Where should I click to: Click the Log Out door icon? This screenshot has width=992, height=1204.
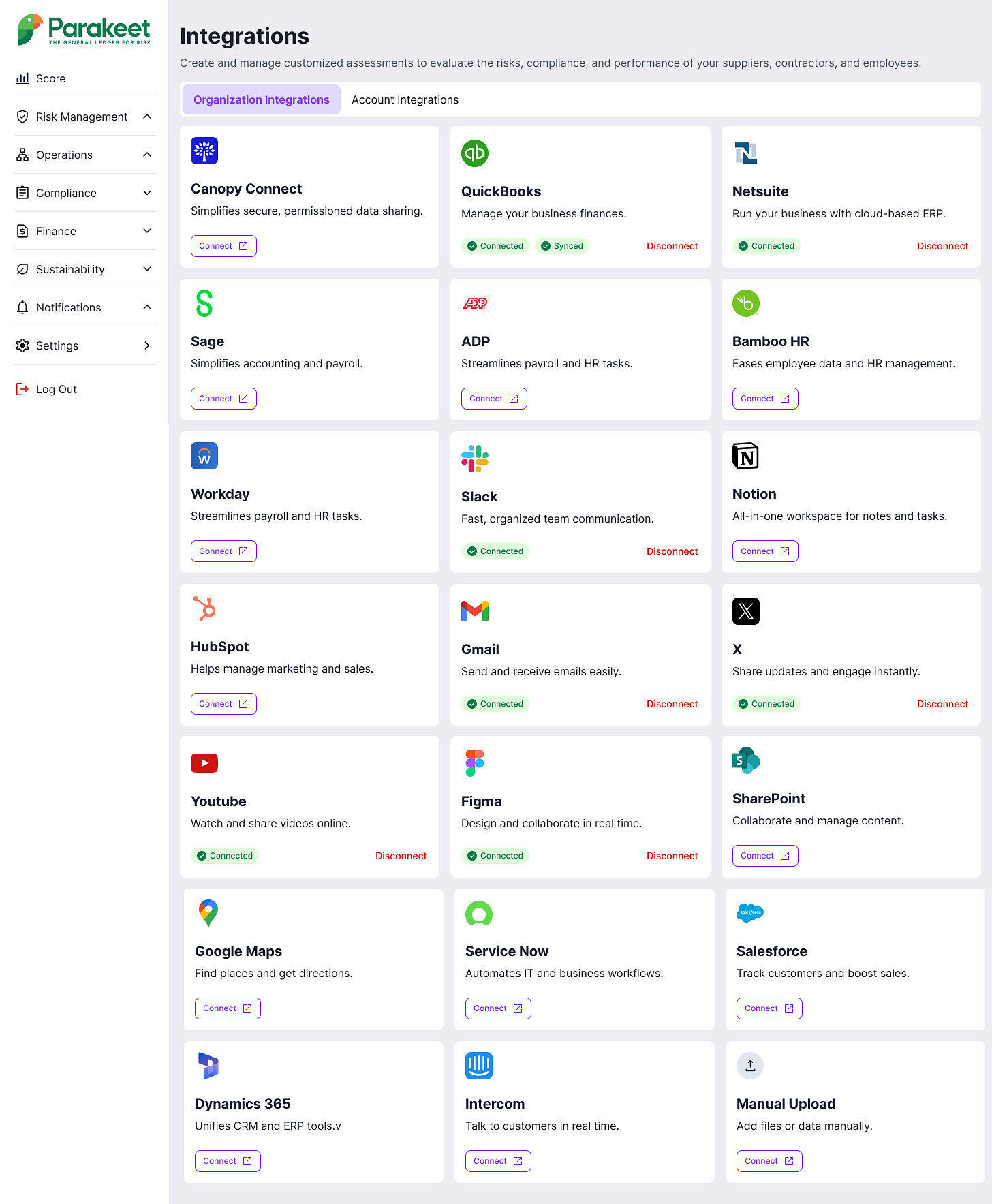tap(22, 389)
